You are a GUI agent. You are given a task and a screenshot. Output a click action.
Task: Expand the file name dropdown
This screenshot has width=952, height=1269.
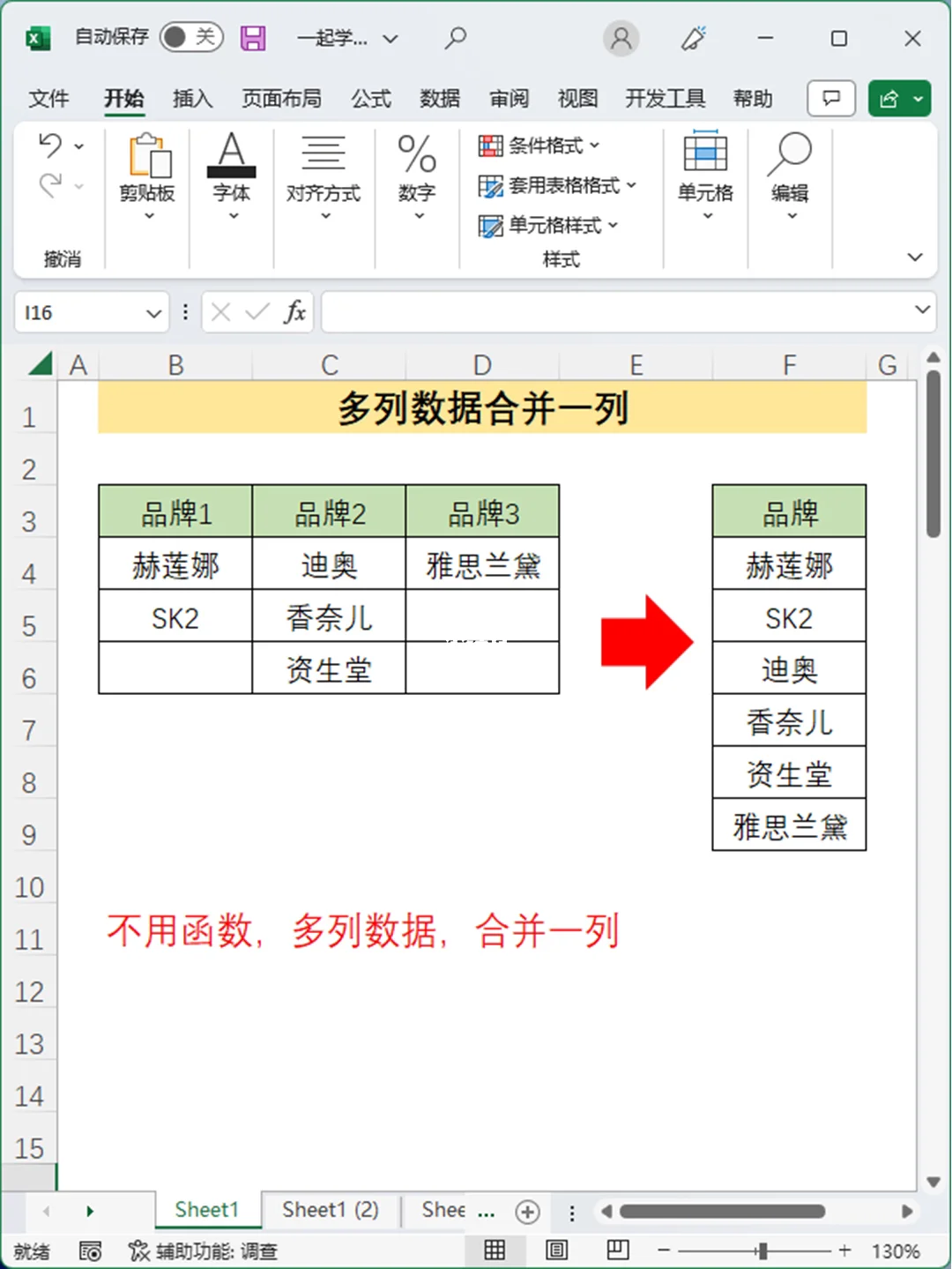pyautogui.click(x=390, y=39)
